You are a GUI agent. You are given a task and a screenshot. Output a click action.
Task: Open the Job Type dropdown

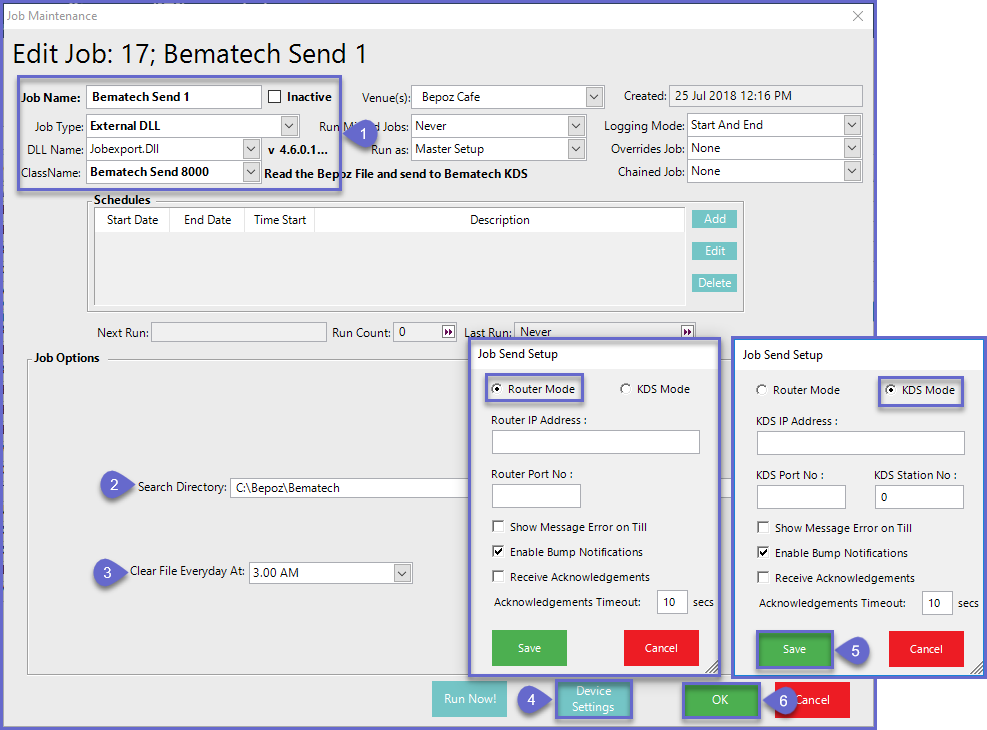[289, 126]
